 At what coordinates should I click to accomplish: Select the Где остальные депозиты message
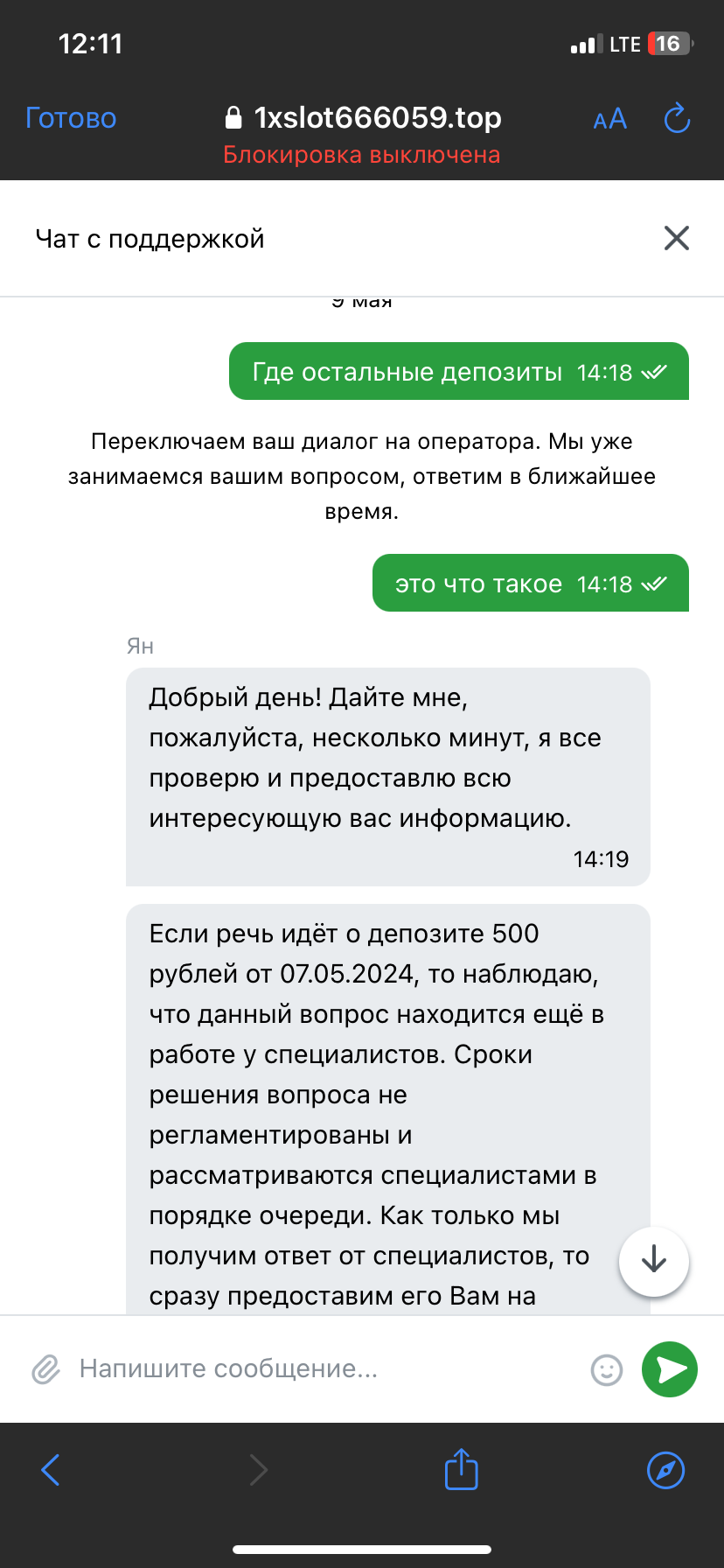pyautogui.click(x=458, y=372)
